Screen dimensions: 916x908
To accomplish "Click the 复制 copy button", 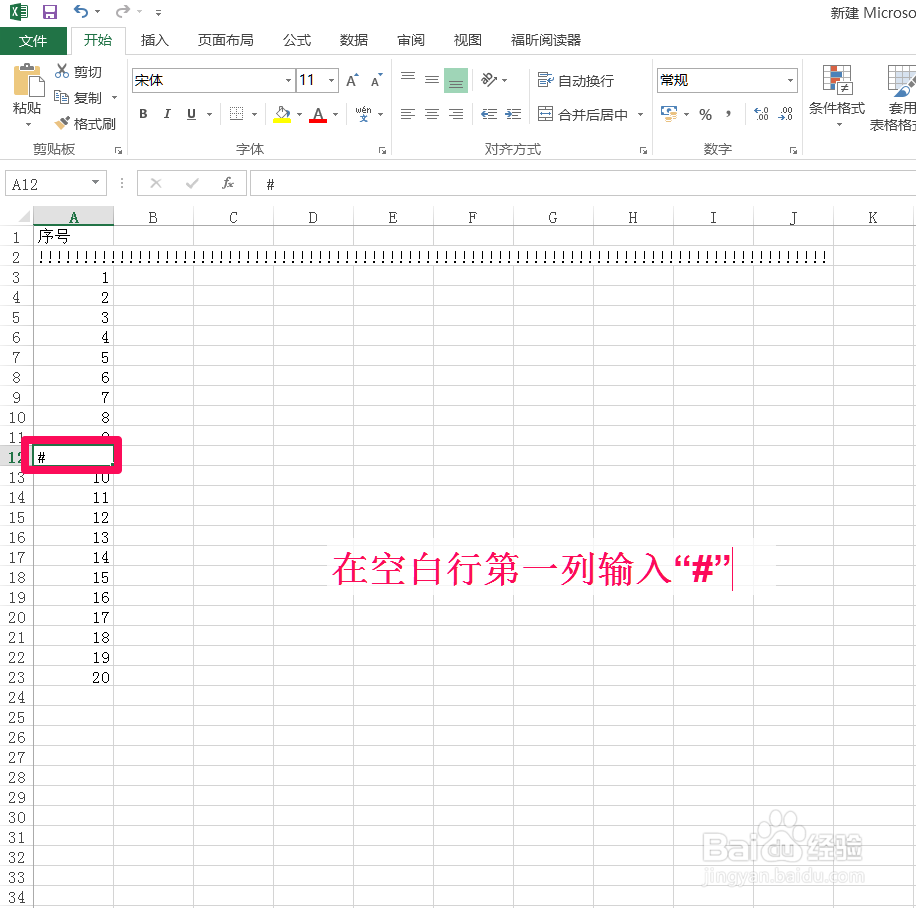I will [86, 98].
